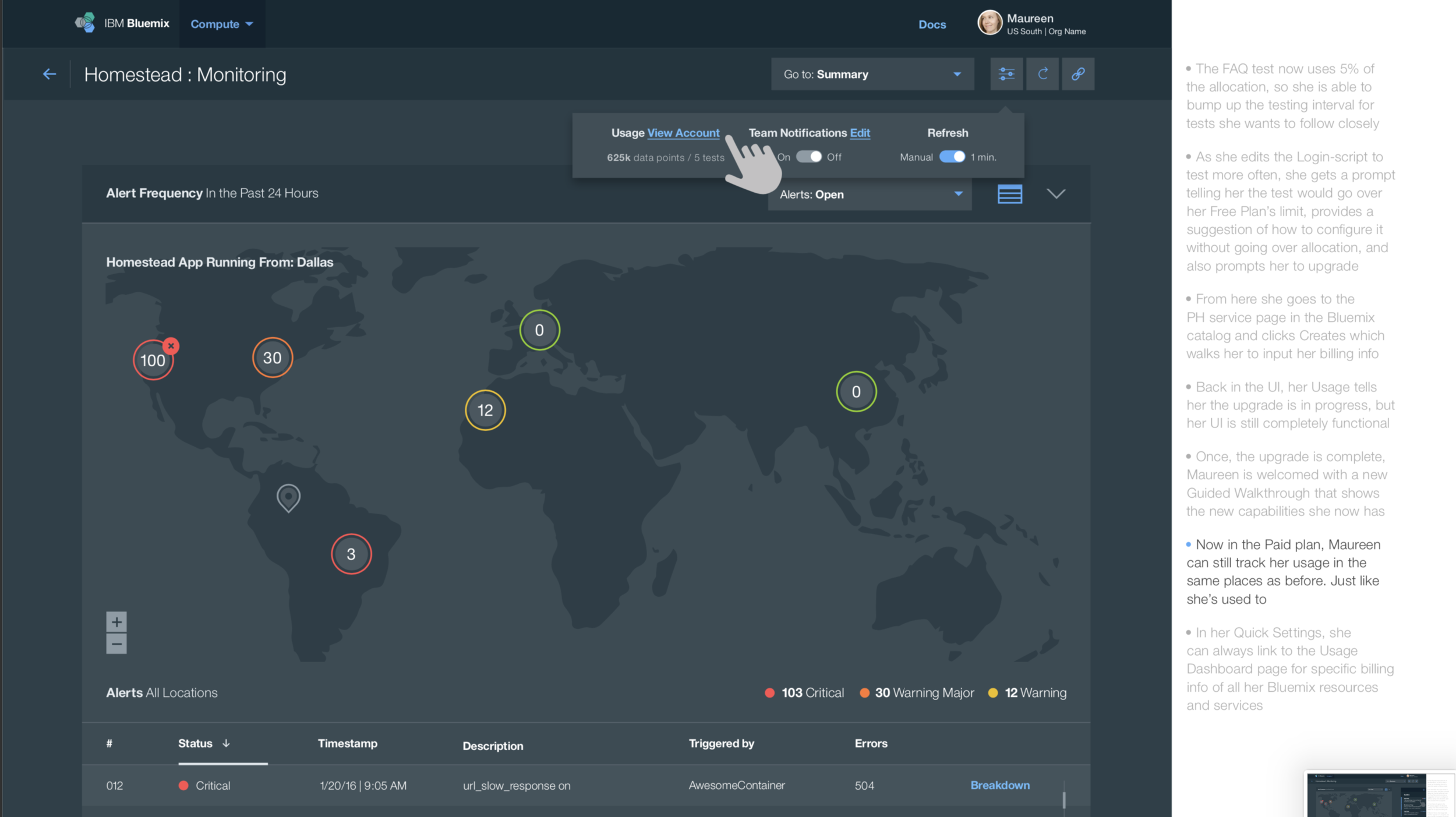Toggle Refresh manual/1 min switch
This screenshot has height=817, width=1456.
coord(952,157)
